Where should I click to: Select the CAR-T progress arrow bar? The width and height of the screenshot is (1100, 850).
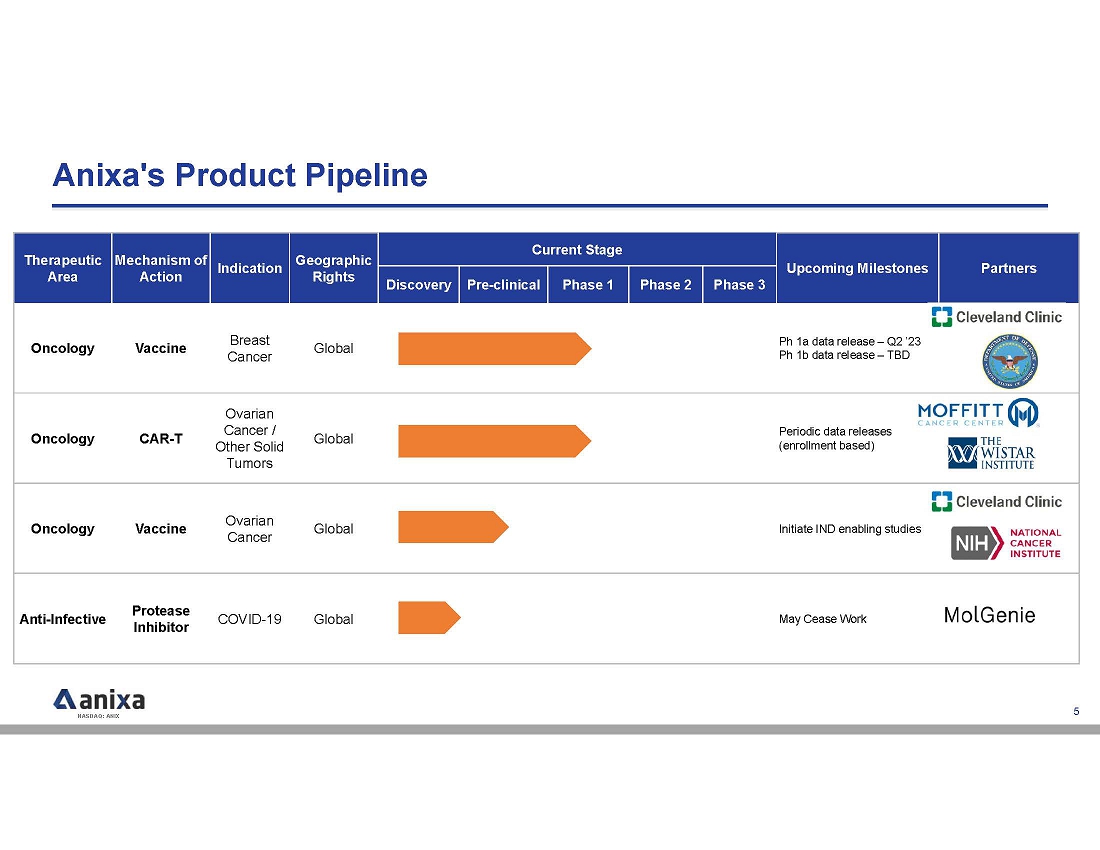[494, 440]
